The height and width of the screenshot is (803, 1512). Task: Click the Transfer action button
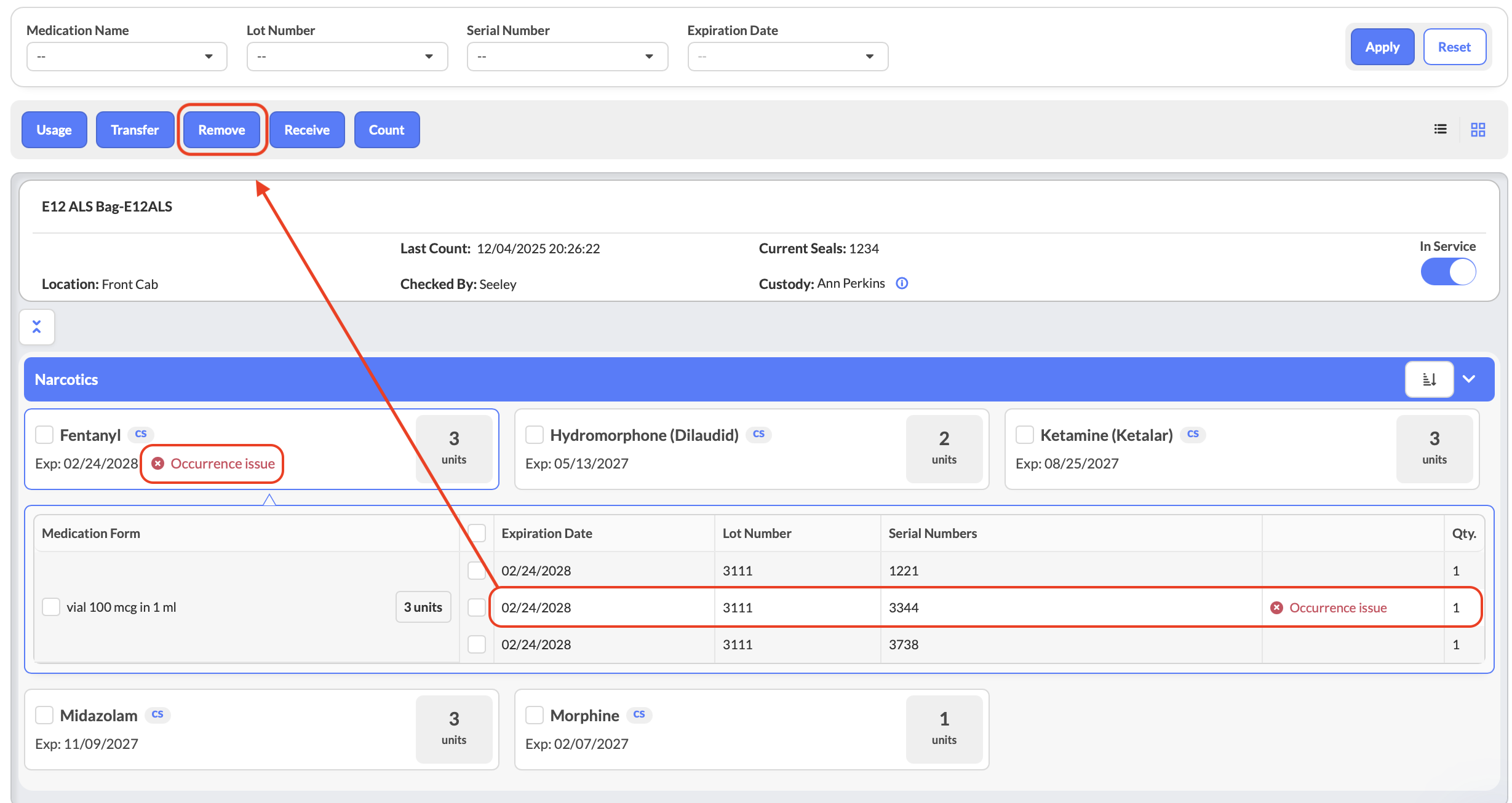click(x=135, y=130)
